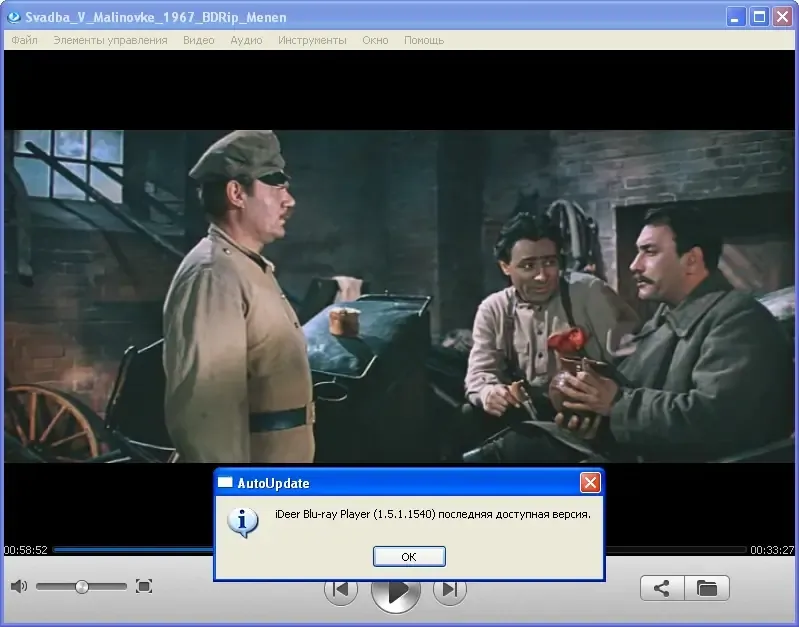The height and width of the screenshot is (627, 799).
Task: Start playback with the play button
Action: [396, 593]
